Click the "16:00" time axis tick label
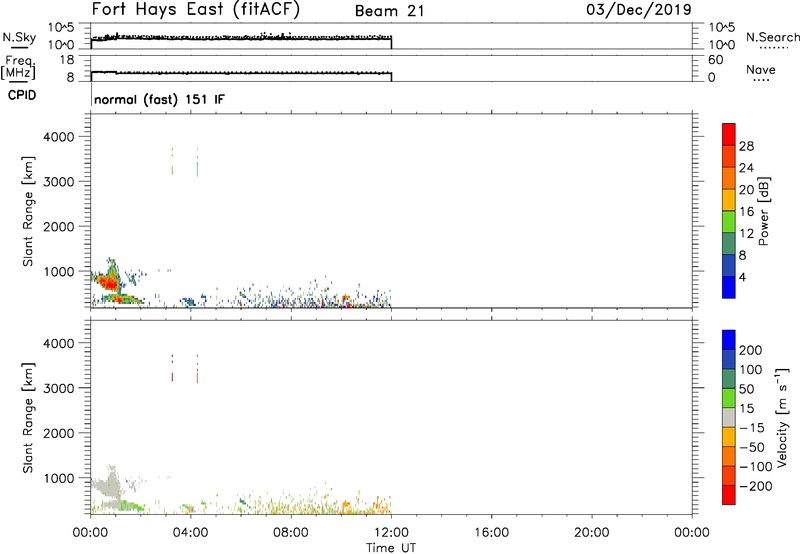The width and height of the screenshot is (800, 554). pyautogui.click(x=491, y=533)
